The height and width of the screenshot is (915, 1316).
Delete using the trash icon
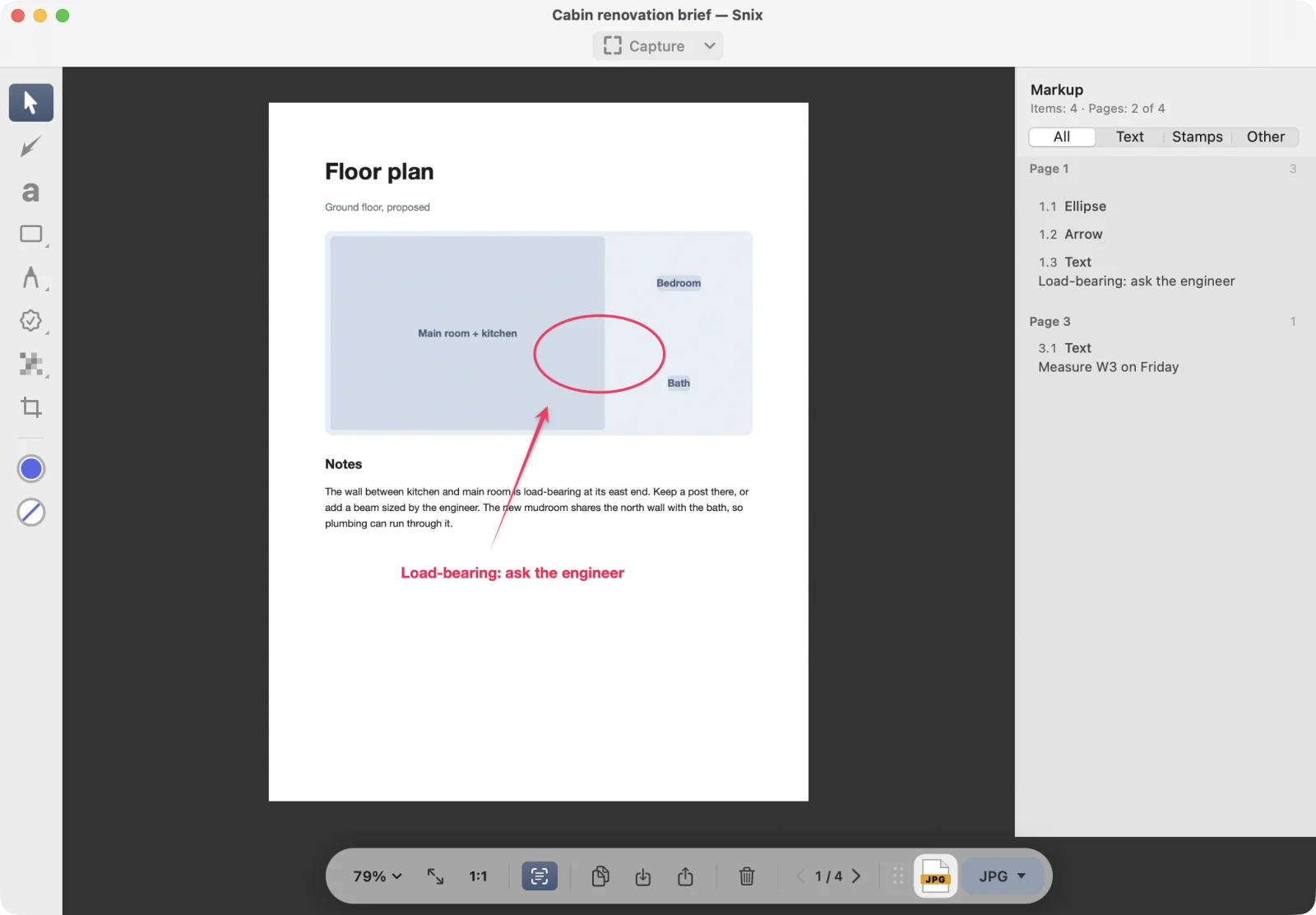pyautogui.click(x=747, y=876)
